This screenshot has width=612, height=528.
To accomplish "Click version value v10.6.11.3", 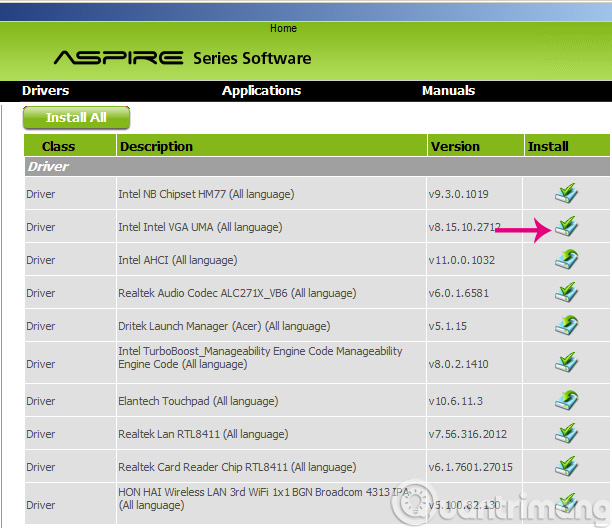I will [x=456, y=401].
